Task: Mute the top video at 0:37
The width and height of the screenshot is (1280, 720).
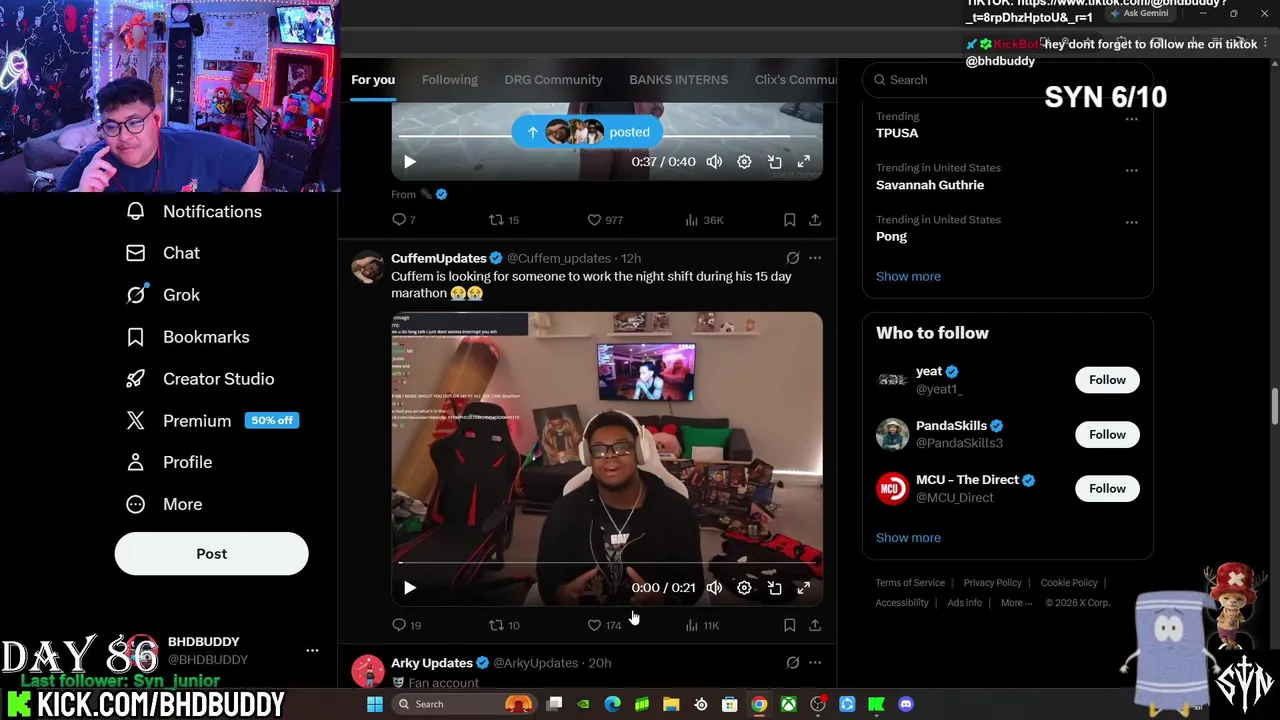Action: pyautogui.click(x=714, y=161)
